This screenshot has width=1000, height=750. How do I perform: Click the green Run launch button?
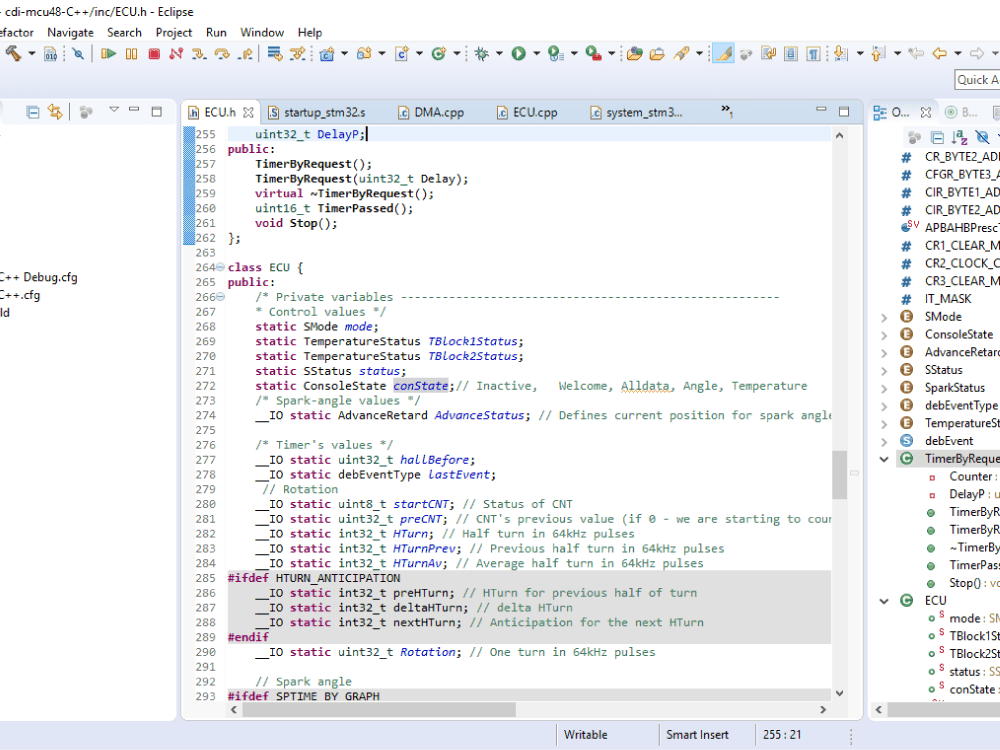tap(518, 54)
